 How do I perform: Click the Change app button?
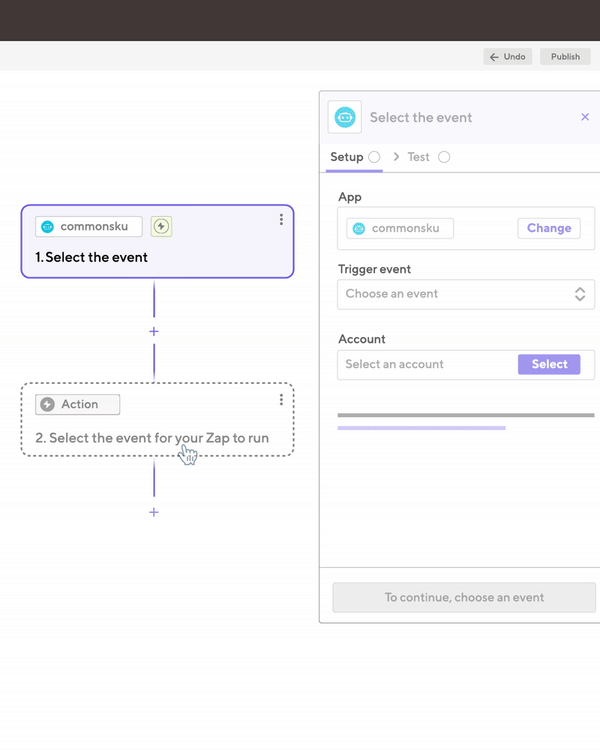click(x=549, y=228)
